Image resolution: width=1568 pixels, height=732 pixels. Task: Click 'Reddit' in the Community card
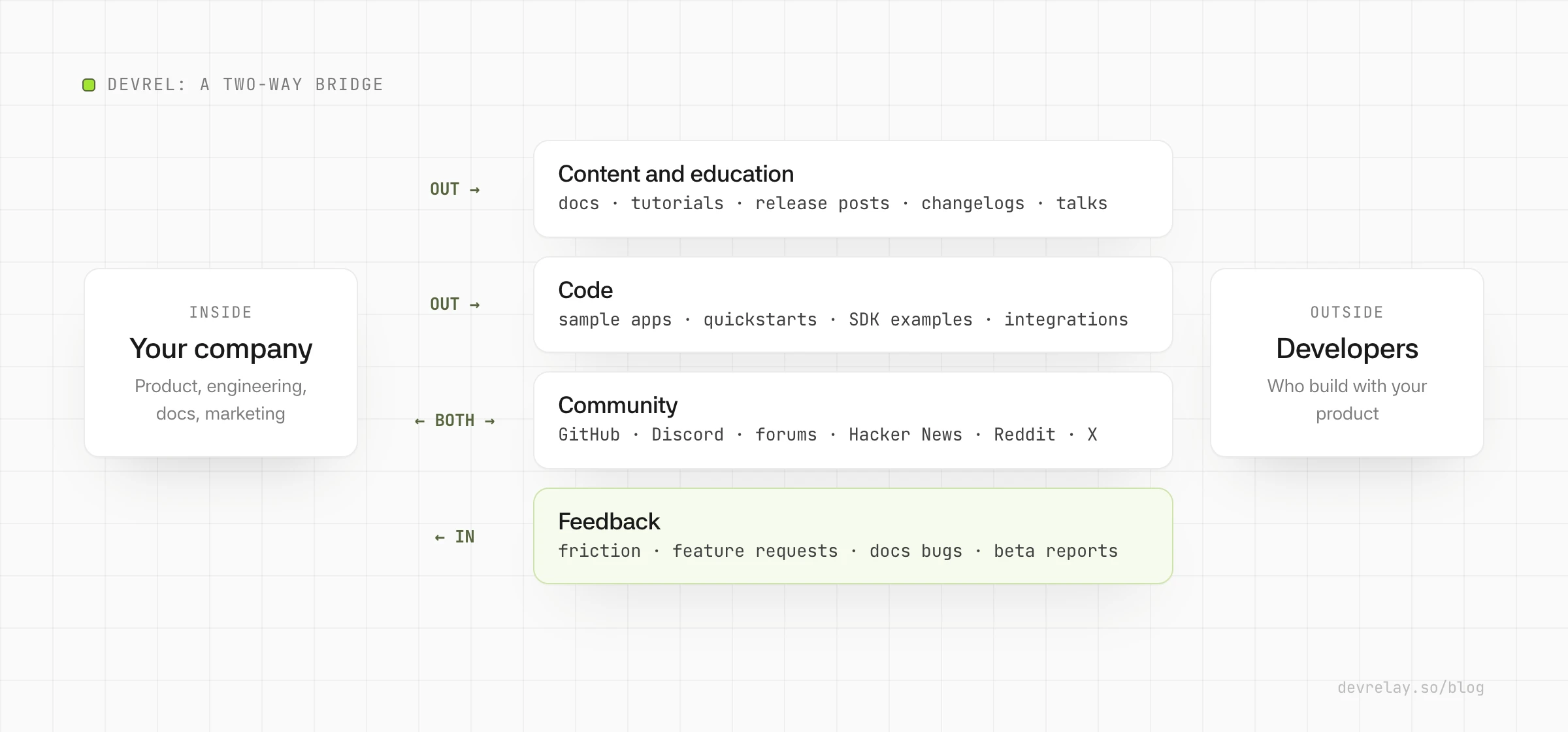[1024, 435]
